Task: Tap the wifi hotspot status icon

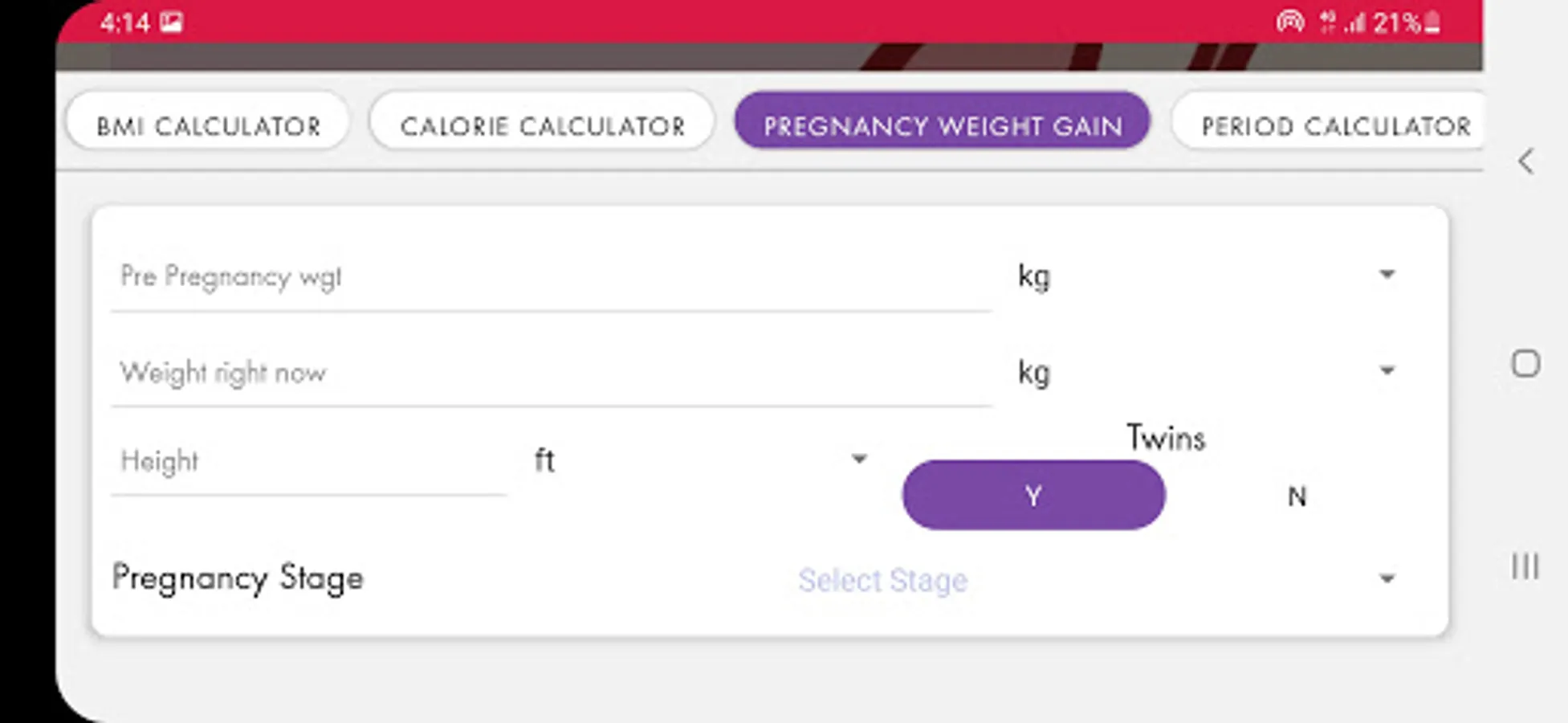Action: coord(1290,22)
